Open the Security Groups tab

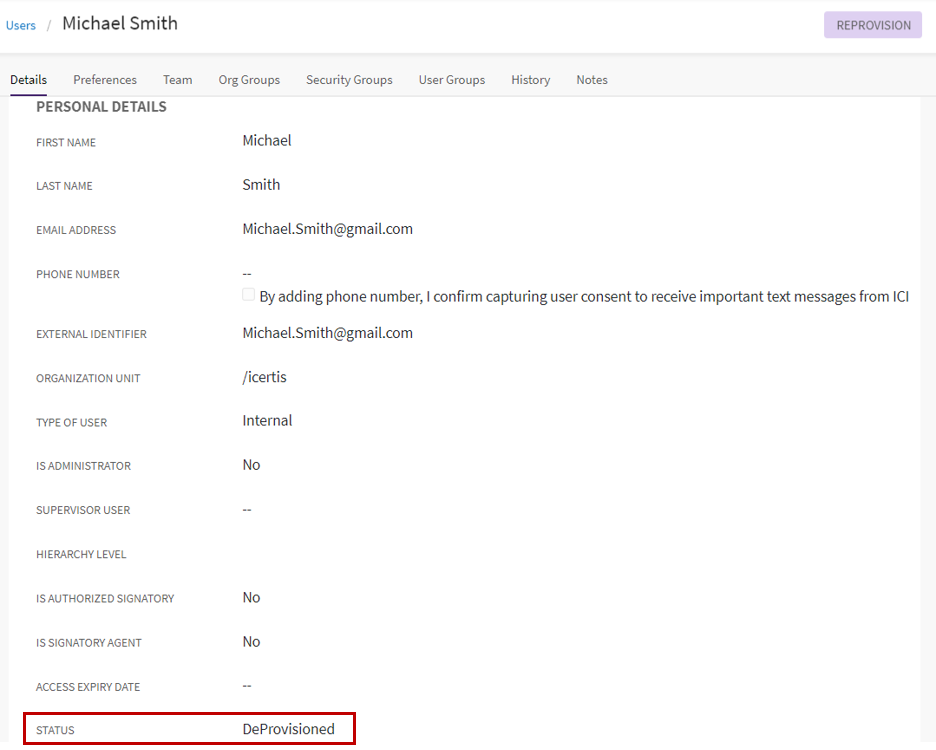pos(349,80)
